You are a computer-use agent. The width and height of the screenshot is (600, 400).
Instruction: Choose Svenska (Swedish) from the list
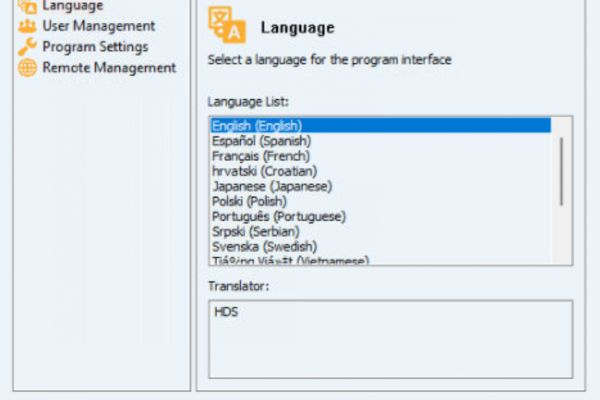381,247
